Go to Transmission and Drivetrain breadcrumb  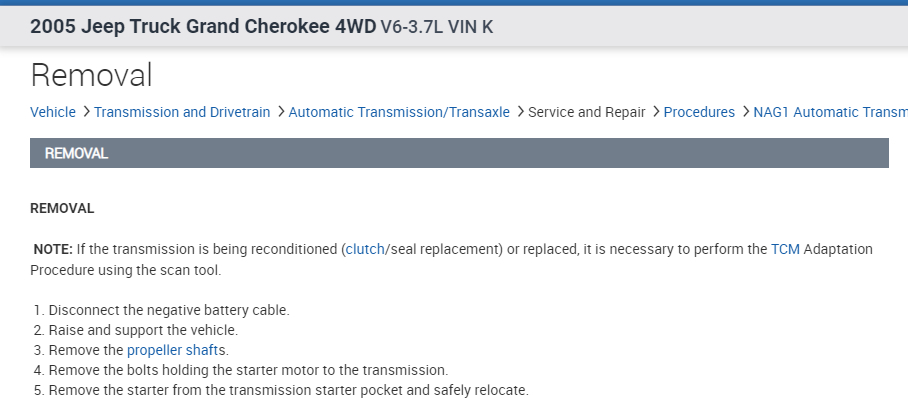tap(182, 112)
